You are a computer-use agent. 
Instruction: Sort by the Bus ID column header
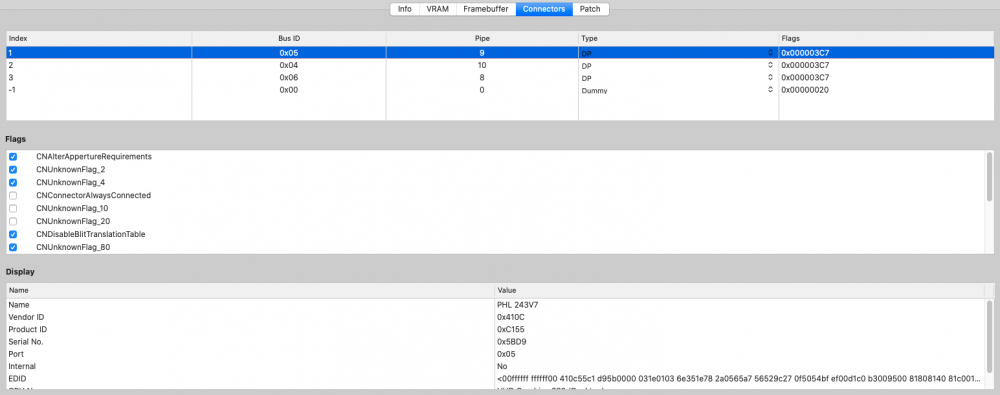289,39
